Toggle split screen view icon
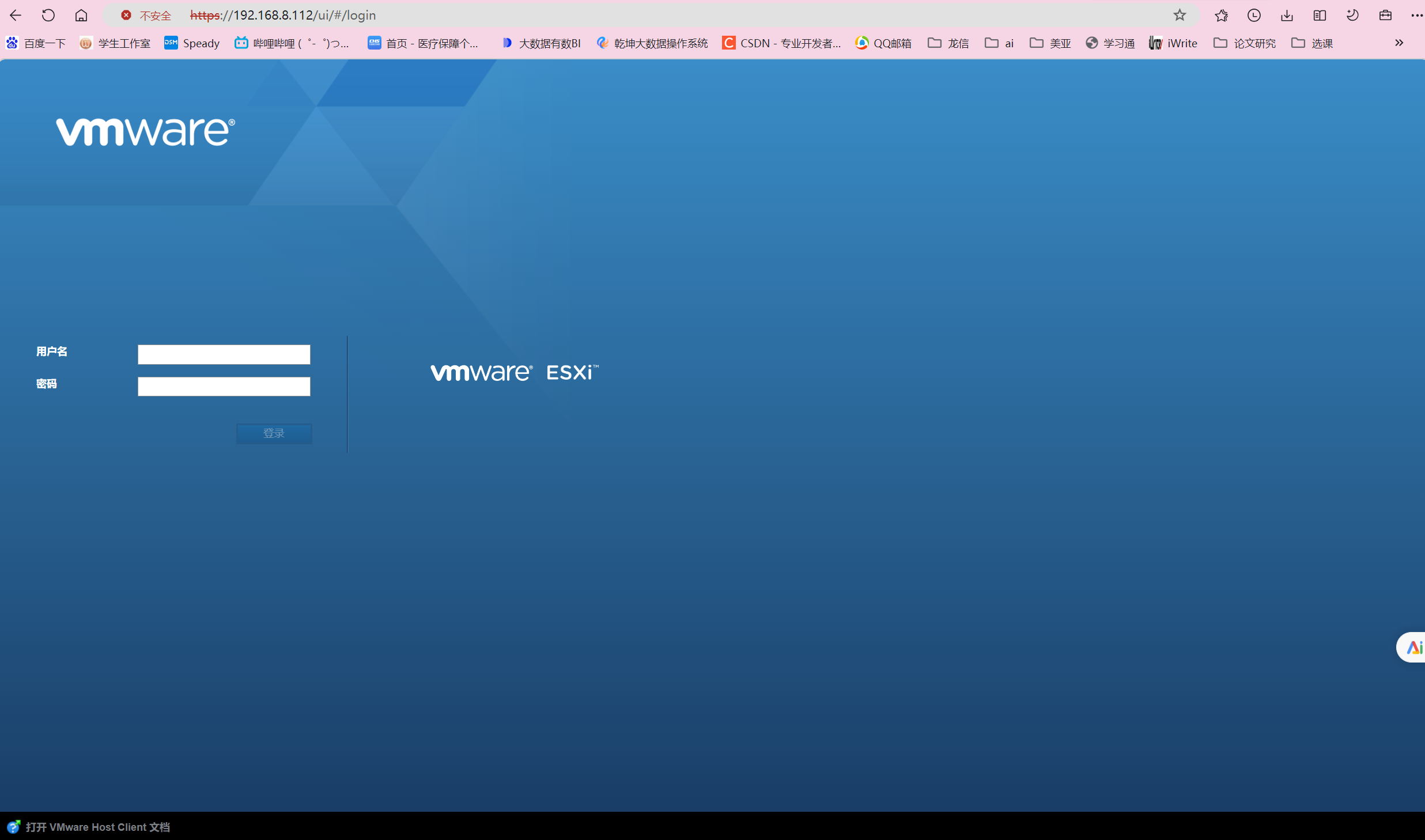 coord(1320,16)
